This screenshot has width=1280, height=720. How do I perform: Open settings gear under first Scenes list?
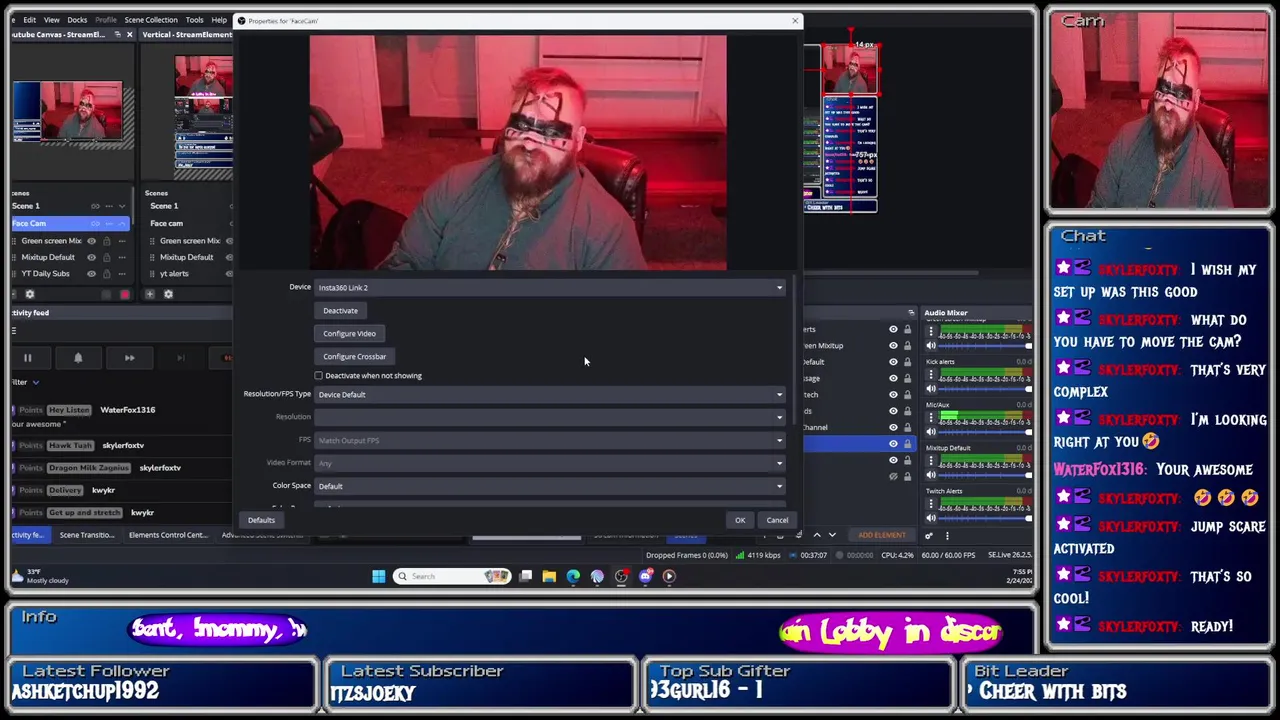point(29,294)
